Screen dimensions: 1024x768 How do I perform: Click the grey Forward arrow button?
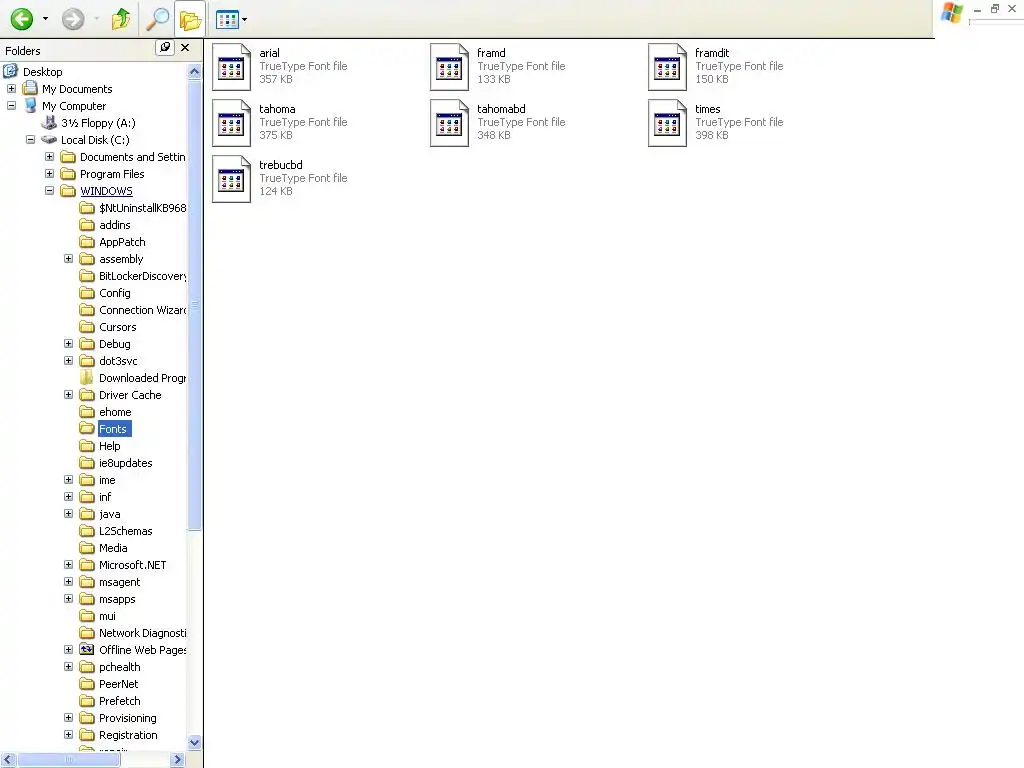[72, 19]
